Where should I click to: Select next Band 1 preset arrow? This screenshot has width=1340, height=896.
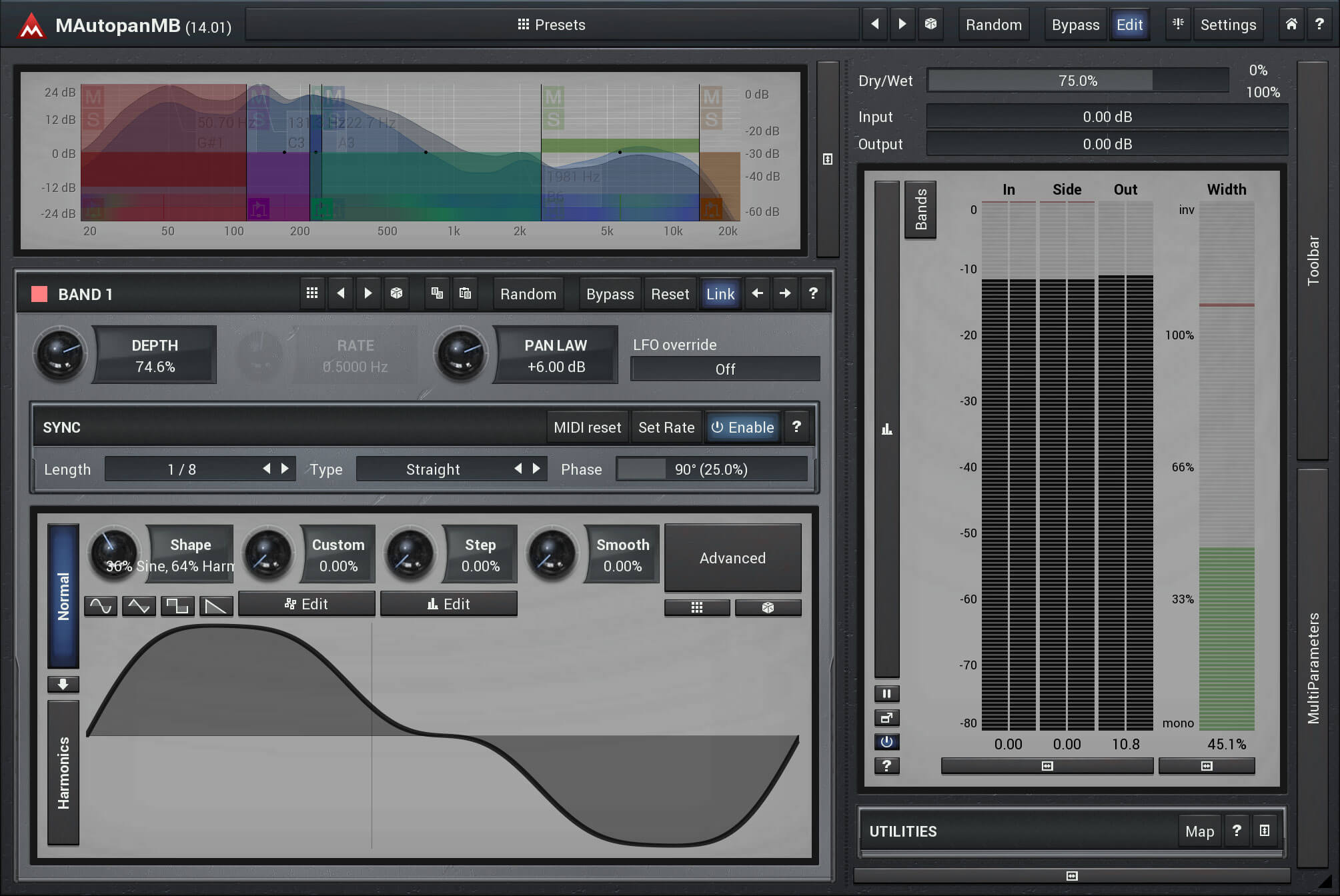[368, 293]
